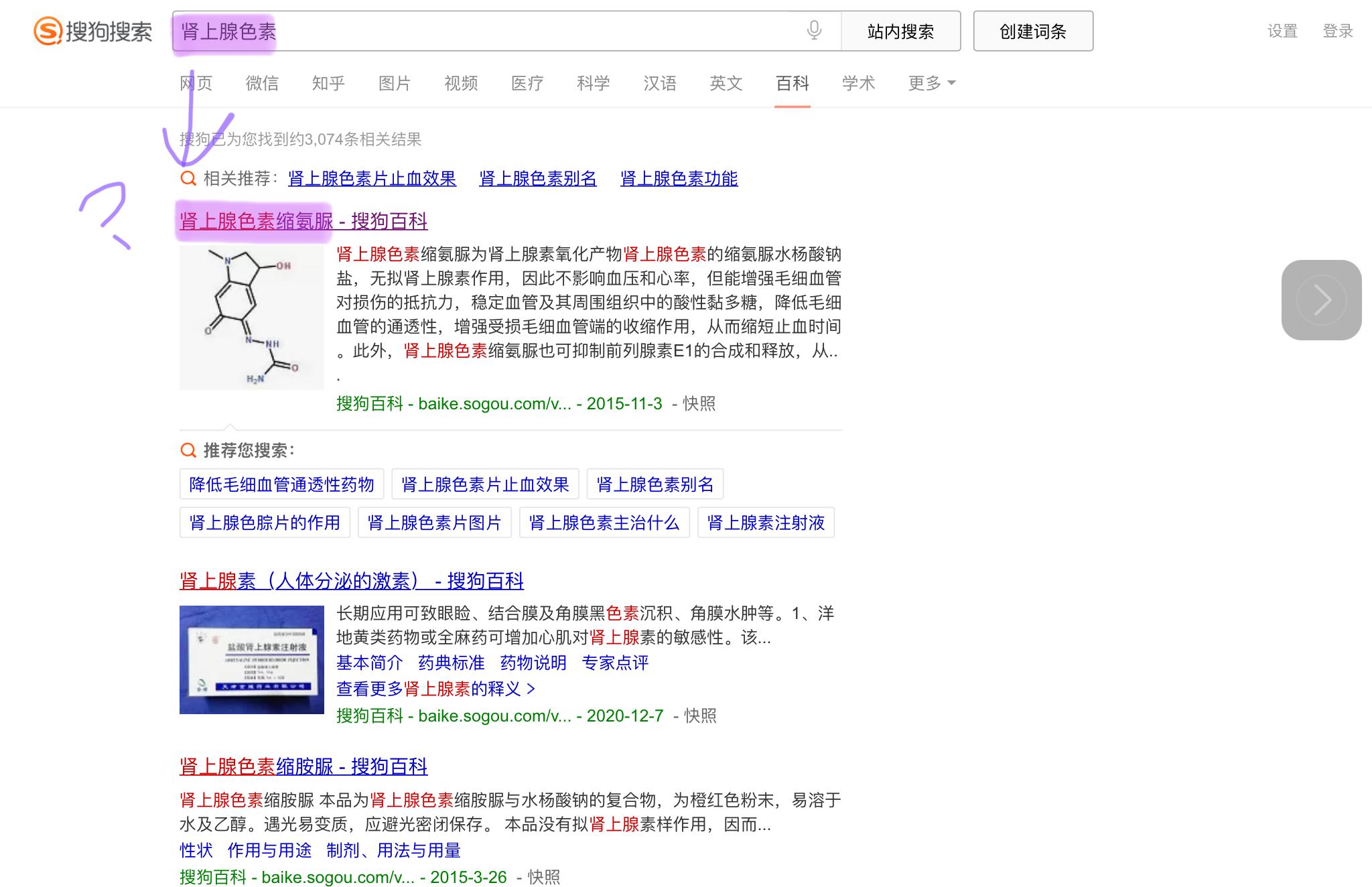This screenshot has width=1372, height=887.
Task: Click the Sogou logo icon
Action: click(48, 31)
